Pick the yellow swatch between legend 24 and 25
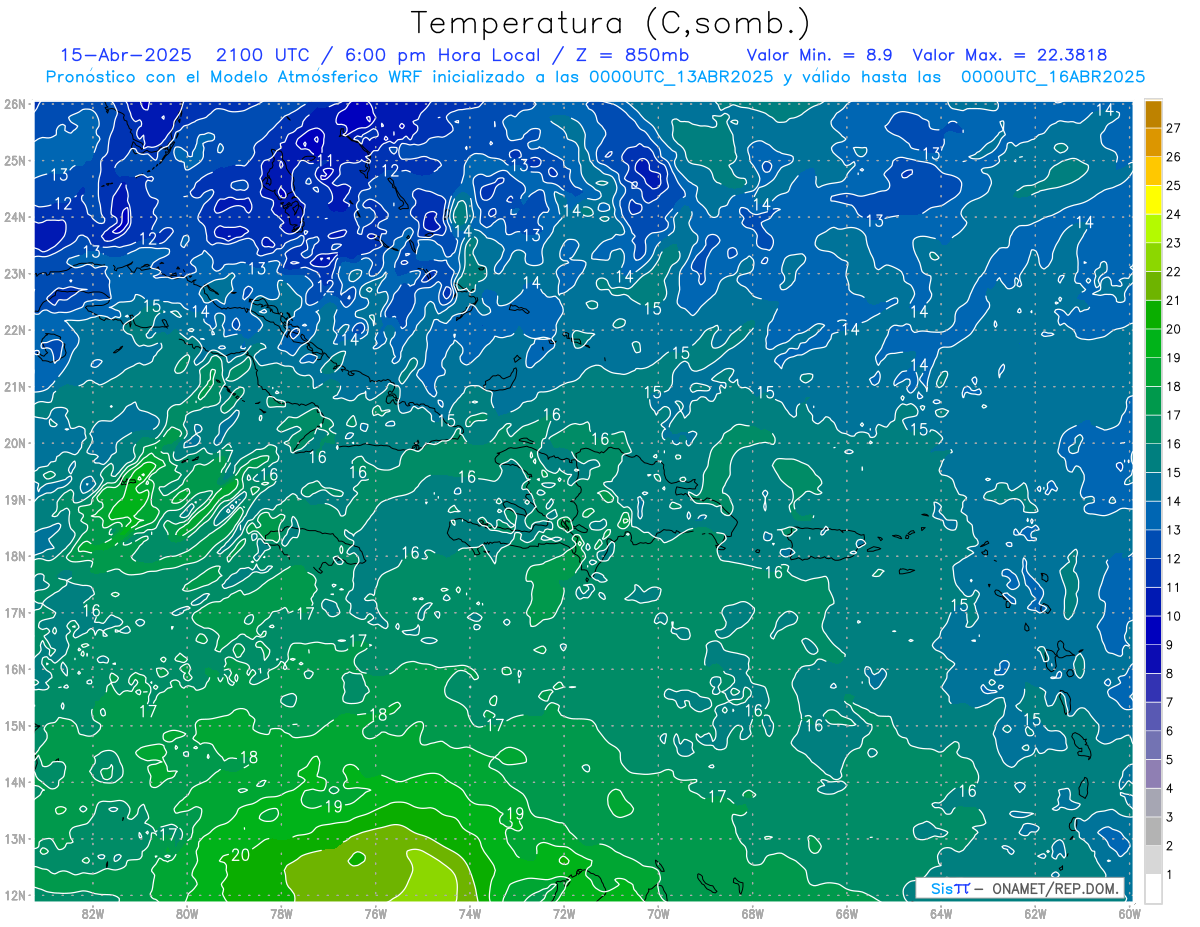1200x927 pixels. [1154, 200]
